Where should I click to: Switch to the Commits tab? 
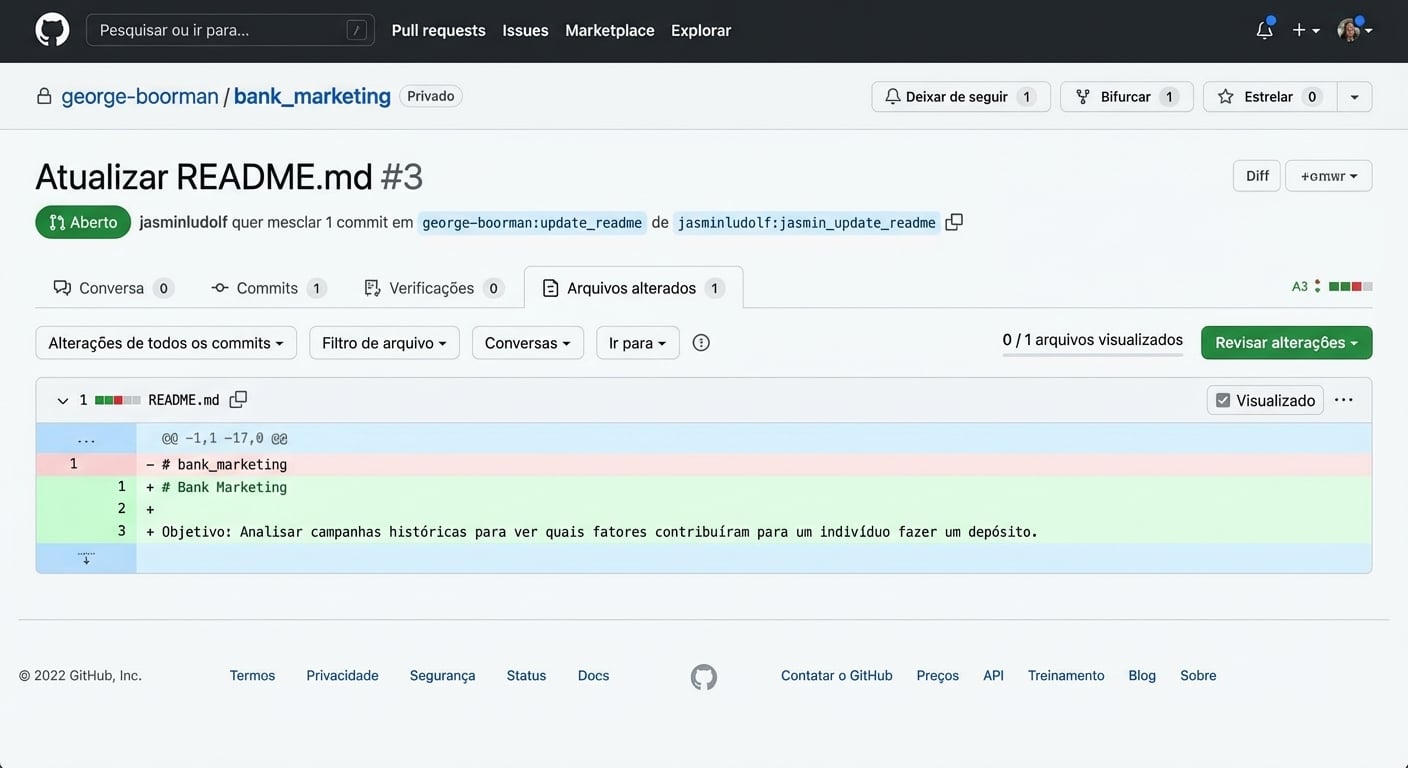(269, 288)
